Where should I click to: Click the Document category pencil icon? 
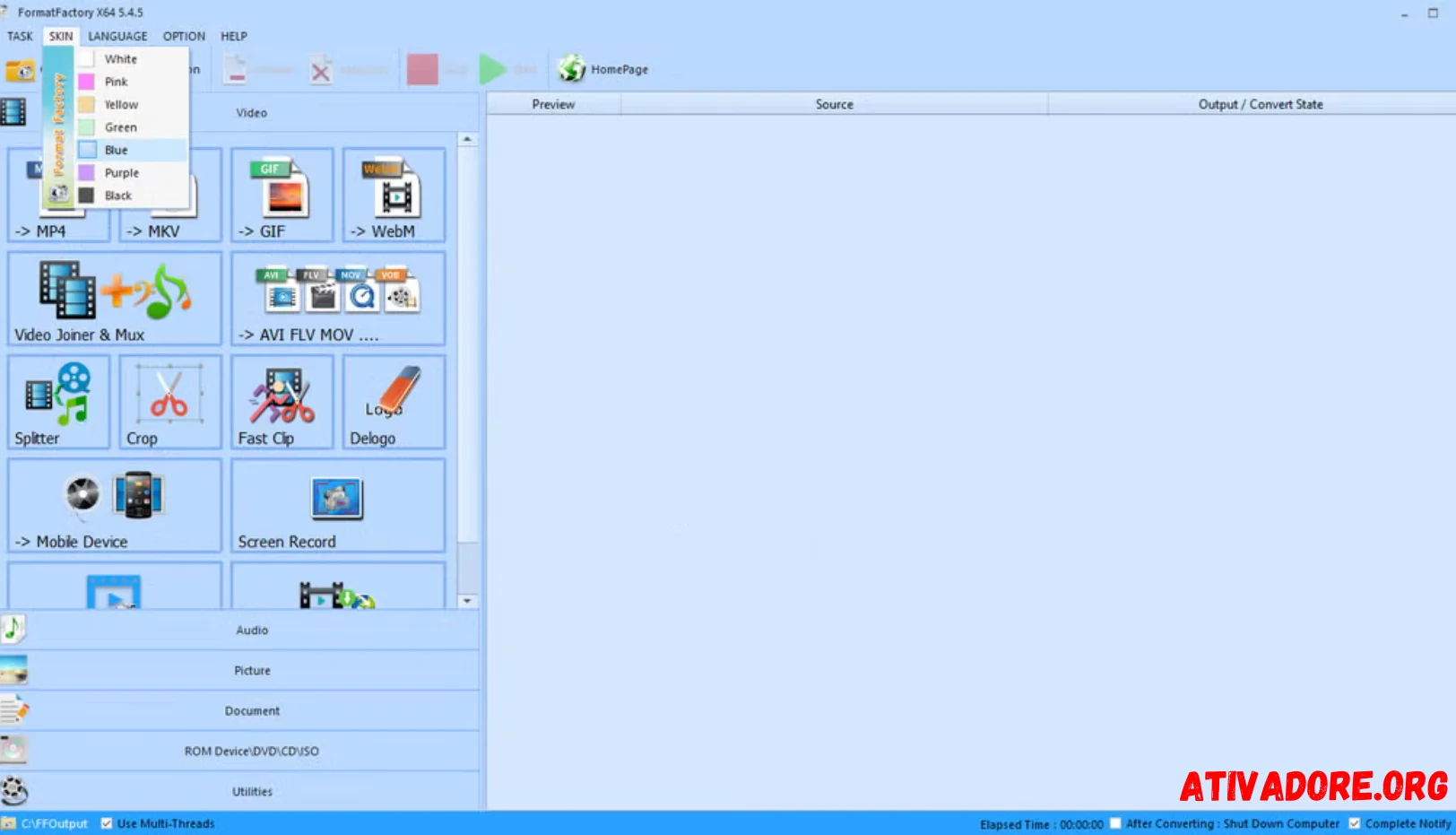click(13, 710)
